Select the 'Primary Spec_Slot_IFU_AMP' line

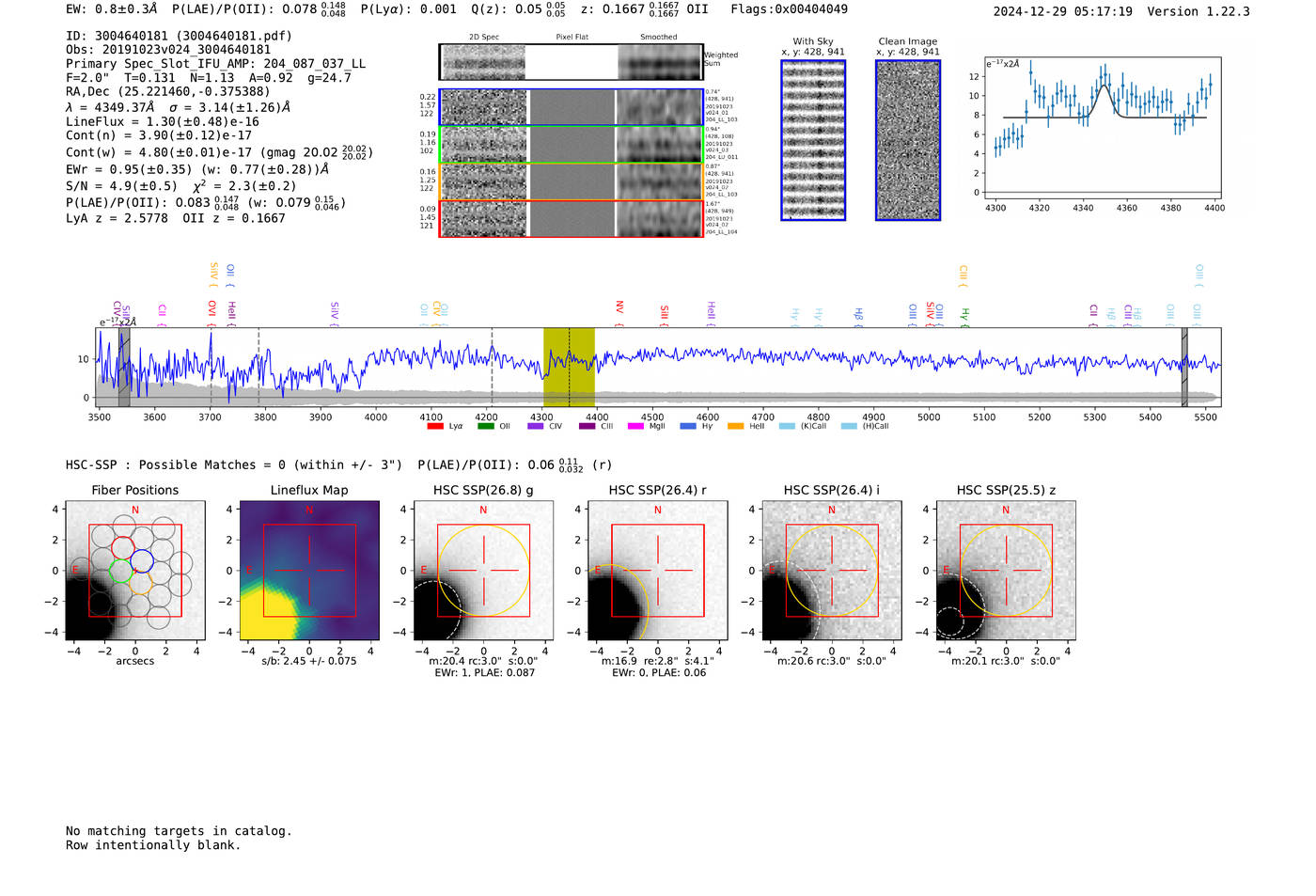[x=216, y=64]
